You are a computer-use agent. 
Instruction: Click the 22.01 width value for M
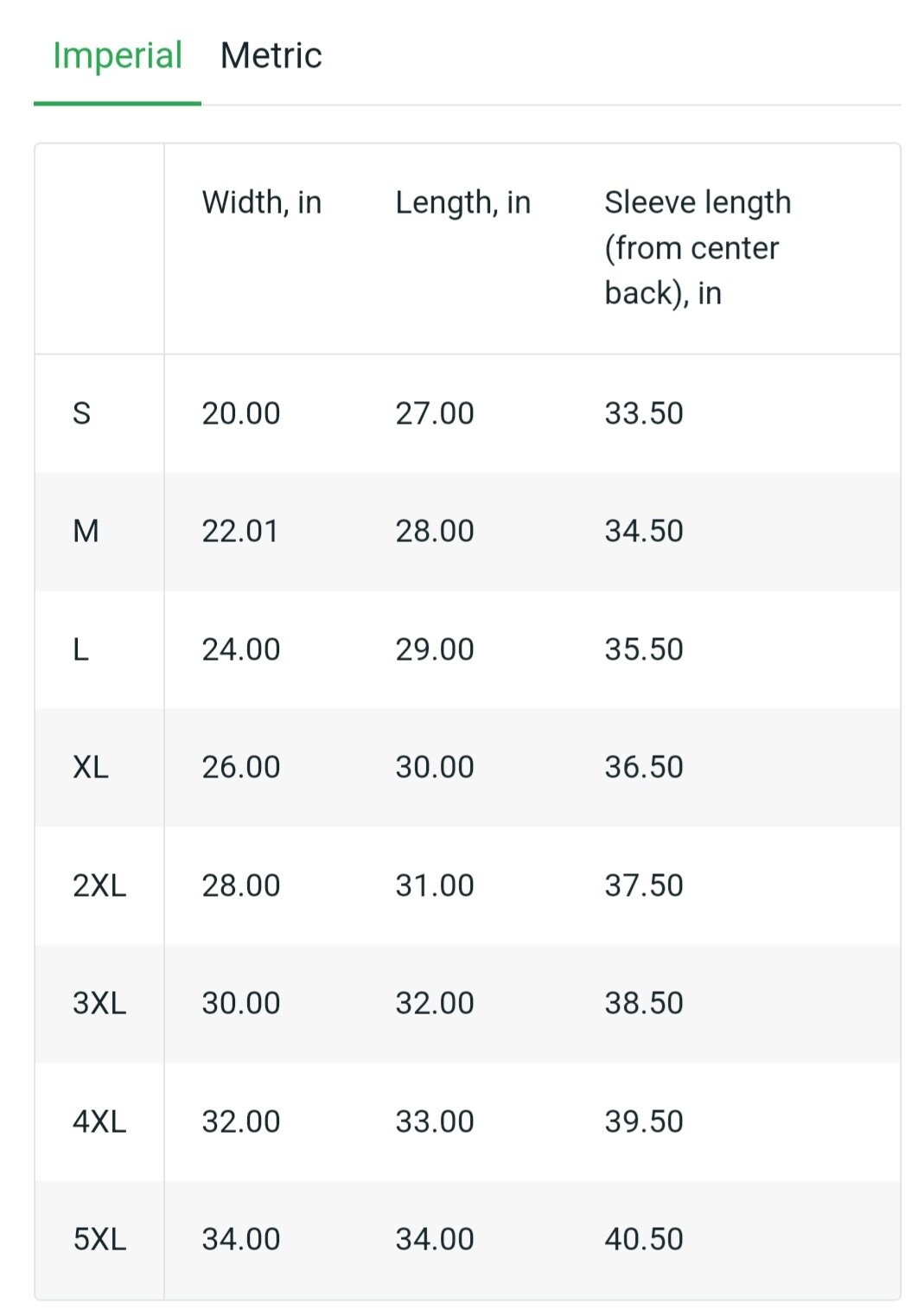click(x=240, y=531)
